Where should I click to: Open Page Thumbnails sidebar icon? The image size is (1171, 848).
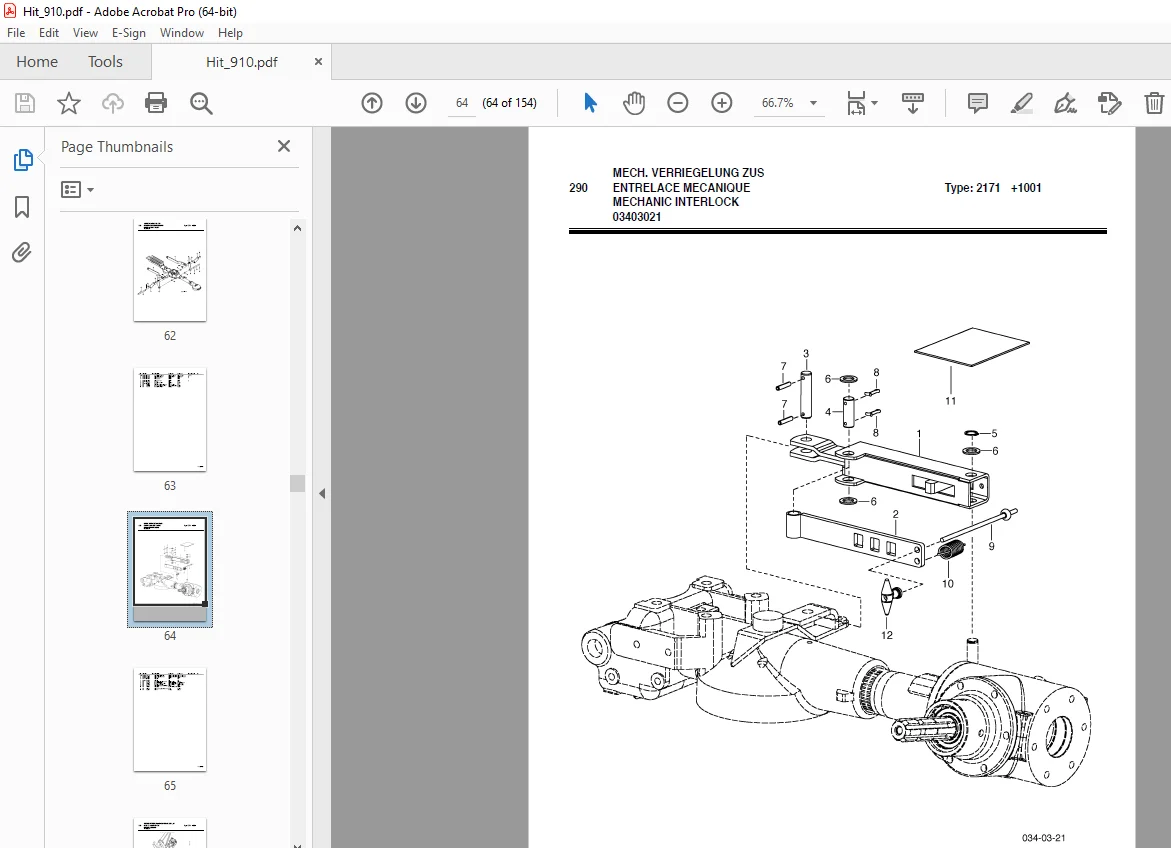(23, 160)
